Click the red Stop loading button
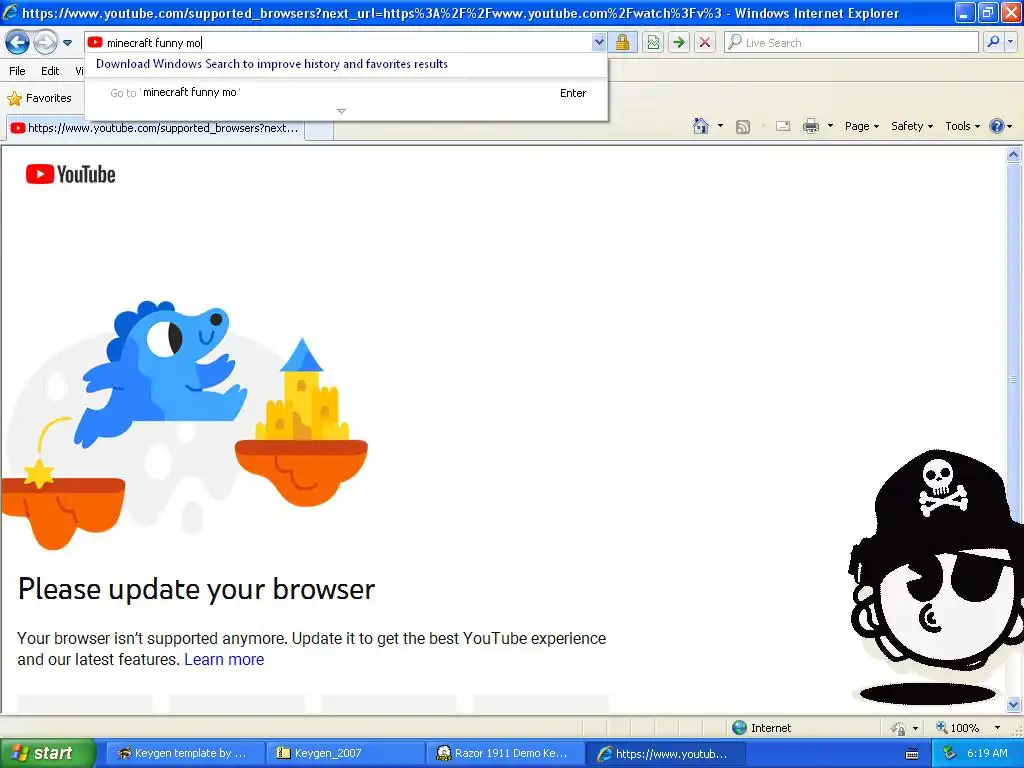Screen dimensions: 1024x768 pos(705,42)
